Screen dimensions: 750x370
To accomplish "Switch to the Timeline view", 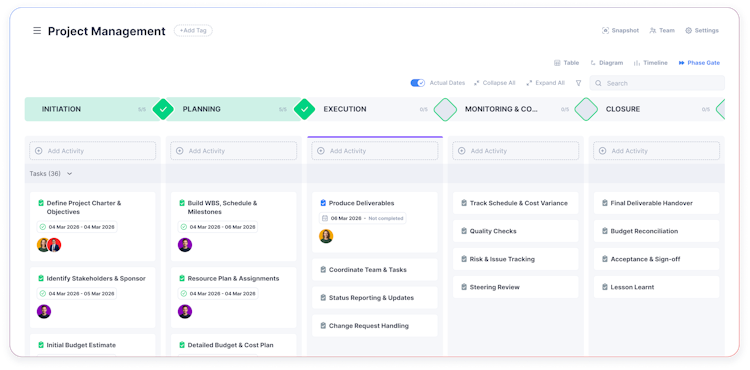I will [x=651, y=63].
